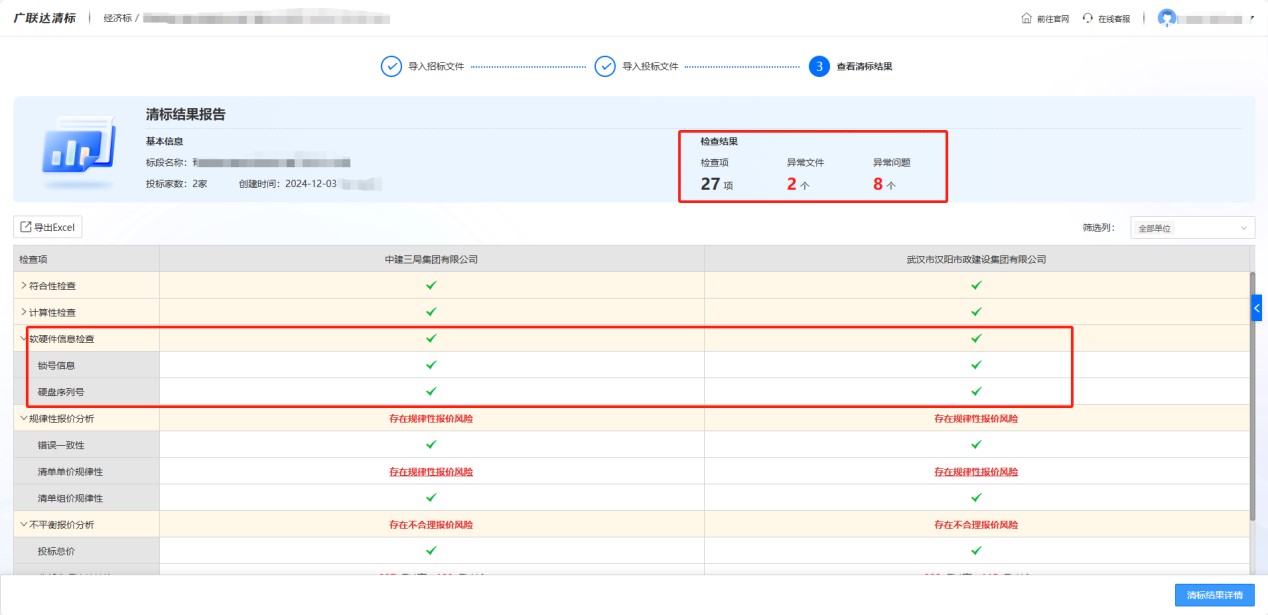Screen dimensions: 1268x615
Task: Click 投标家数: 2家 info text
Action: 176,184
